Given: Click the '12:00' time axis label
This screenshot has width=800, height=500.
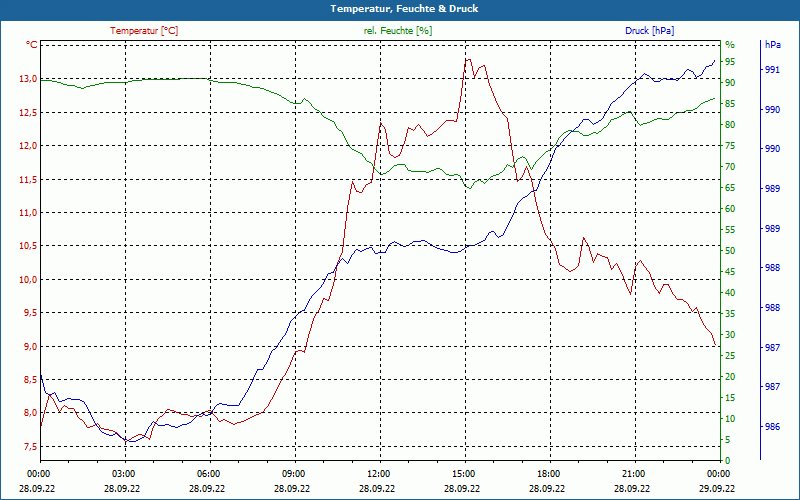Looking at the screenshot, I should point(377,473).
